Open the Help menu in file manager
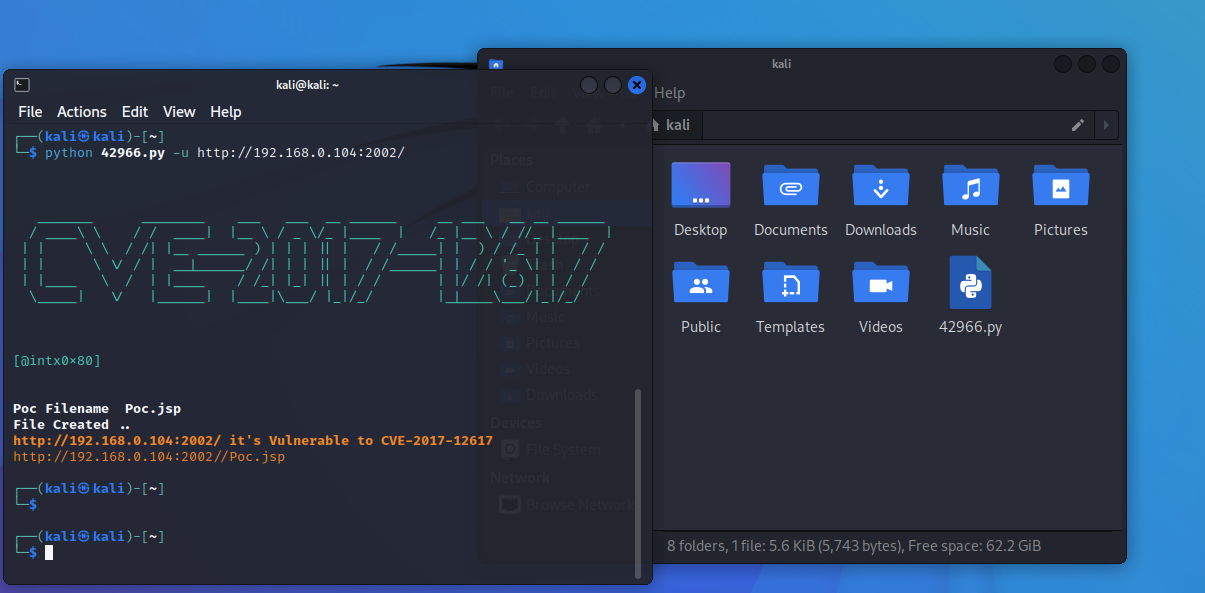This screenshot has height=593, width=1205. tap(670, 93)
